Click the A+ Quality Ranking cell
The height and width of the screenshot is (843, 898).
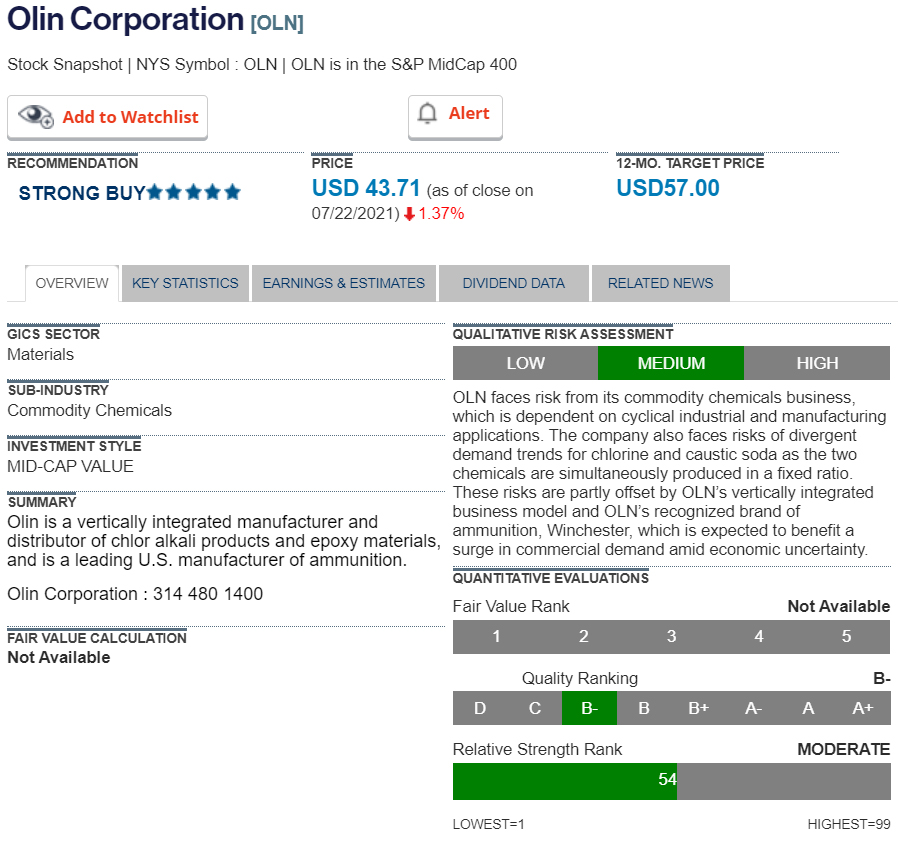(x=862, y=709)
